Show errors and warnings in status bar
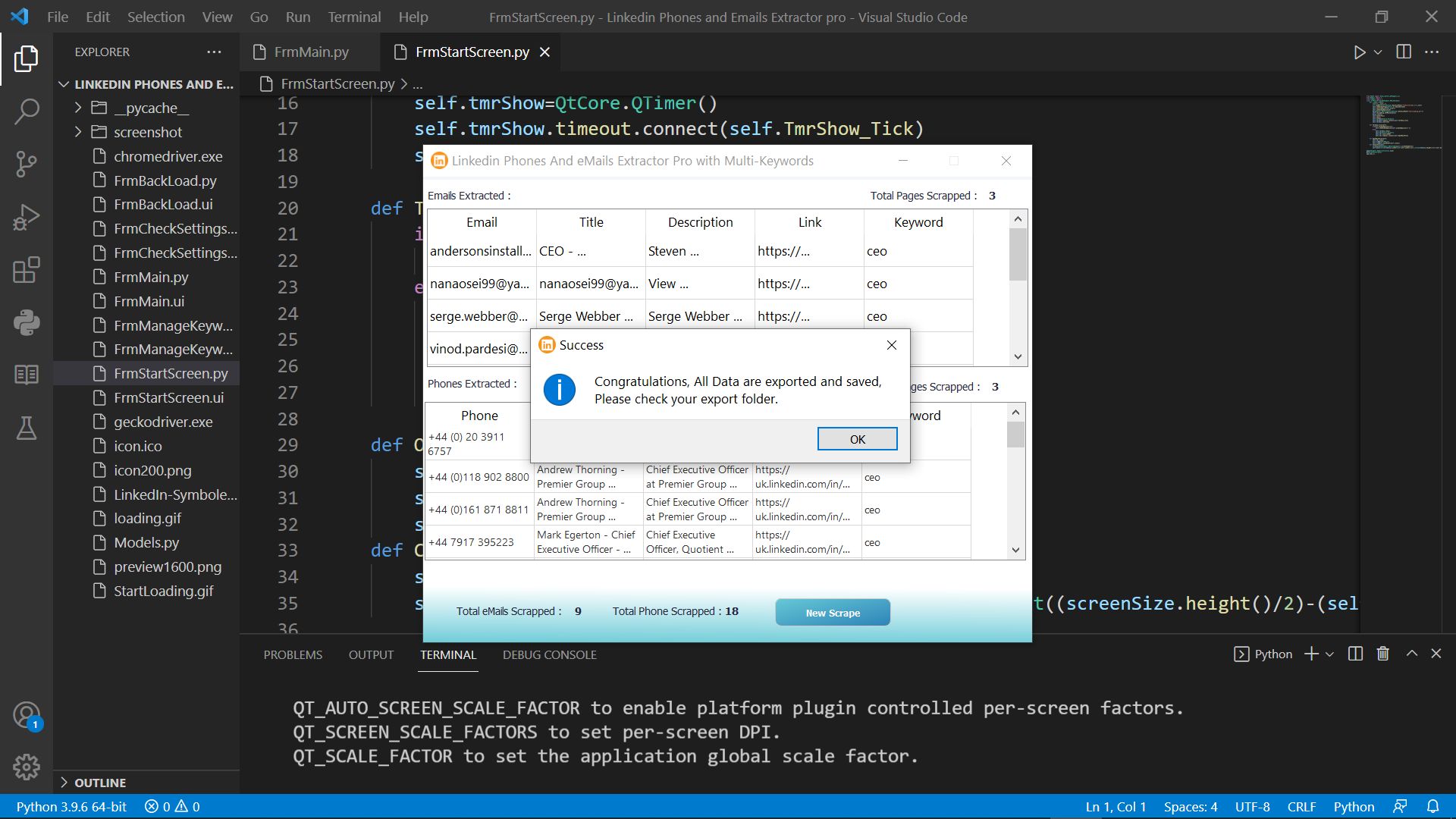This screenshot has width=1456, height=819. [172, 806]
